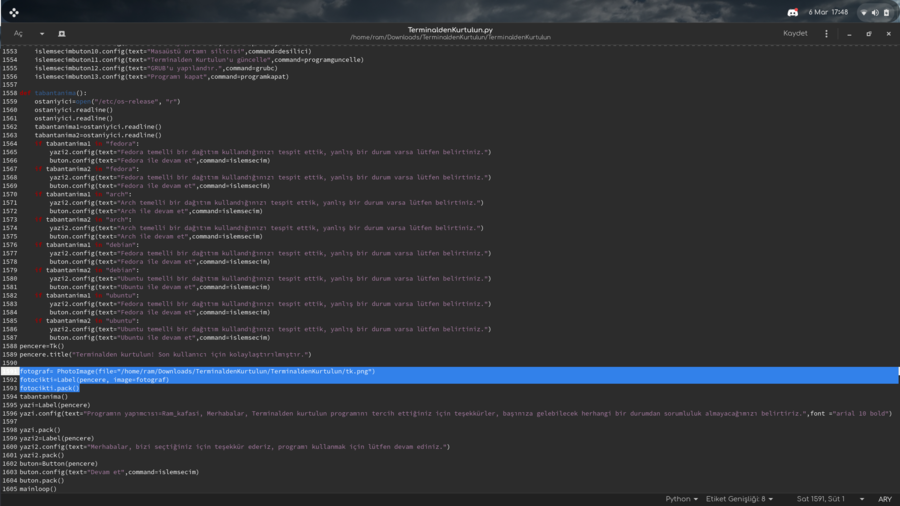900x506 pixels.
Task: Click line 1592 fotocikti=Label(pencere, image=fotograf)
Action: point(94,380)
